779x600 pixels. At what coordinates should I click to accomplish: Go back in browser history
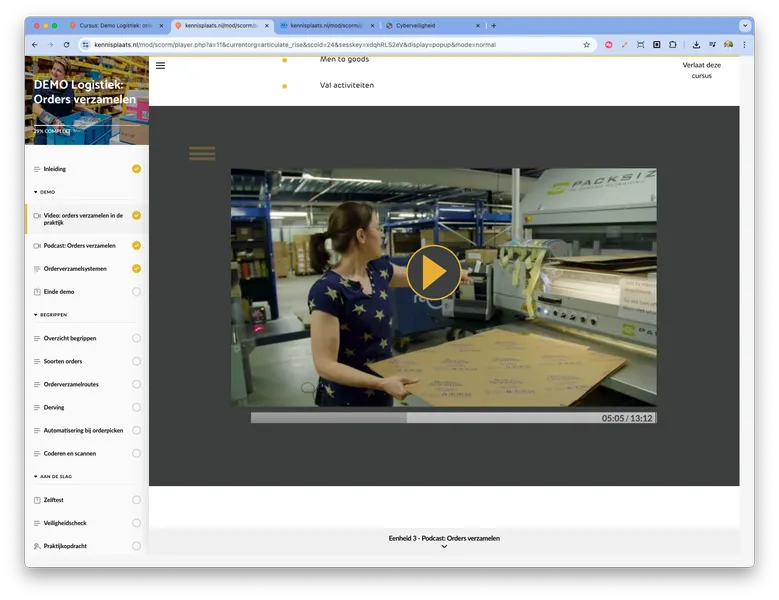(x=34, y=45)
